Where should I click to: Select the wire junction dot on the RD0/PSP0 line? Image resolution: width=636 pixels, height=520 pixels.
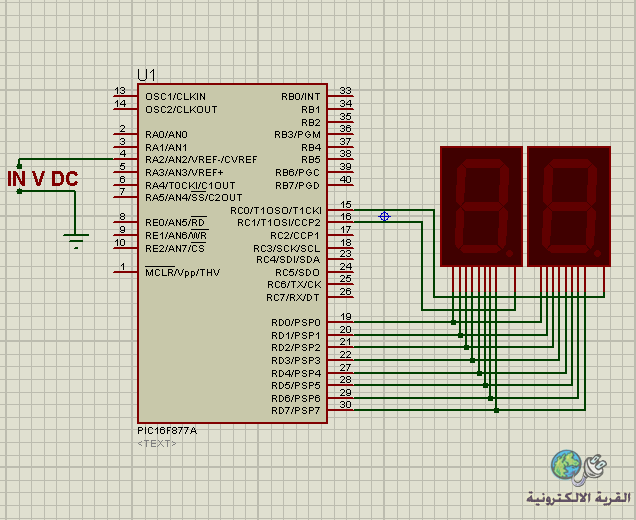[x=453, y=322]
